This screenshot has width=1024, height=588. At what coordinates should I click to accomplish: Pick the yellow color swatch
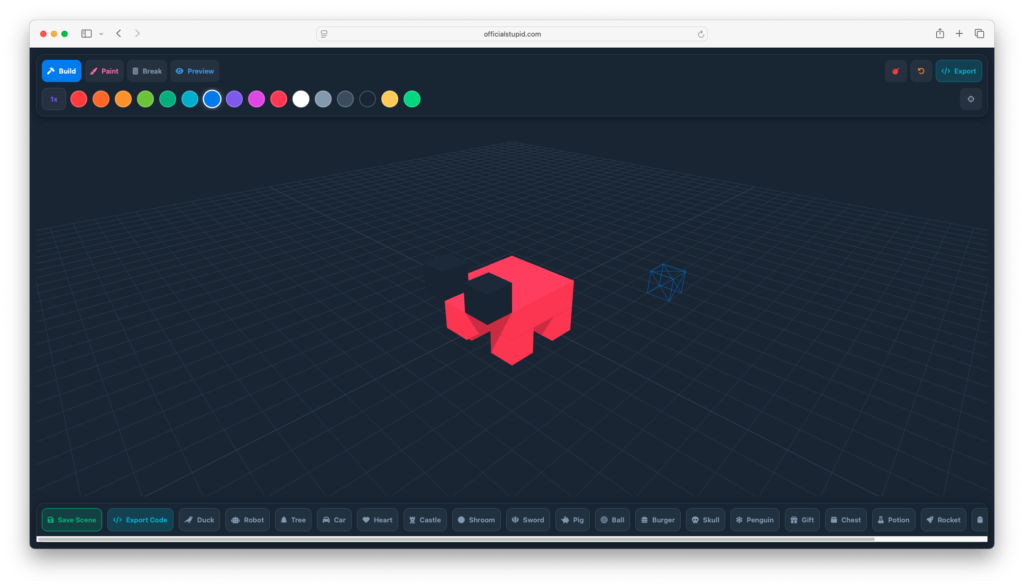click(x=389, y=99)
